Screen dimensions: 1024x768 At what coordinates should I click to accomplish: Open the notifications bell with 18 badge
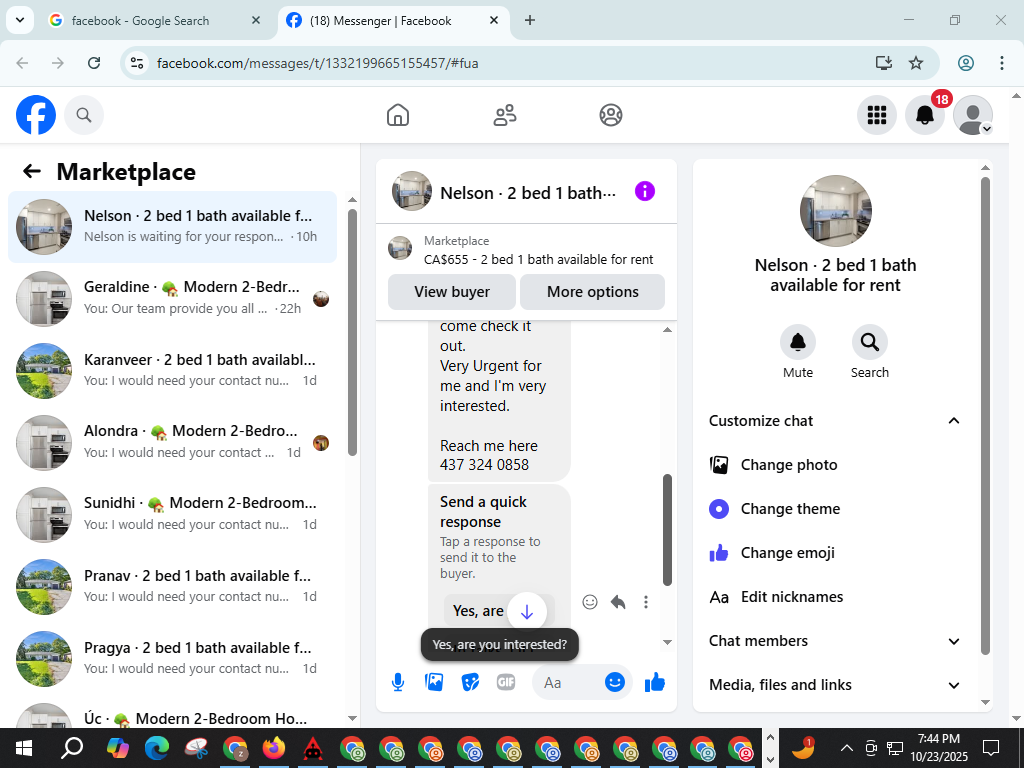tap(925, 115)
